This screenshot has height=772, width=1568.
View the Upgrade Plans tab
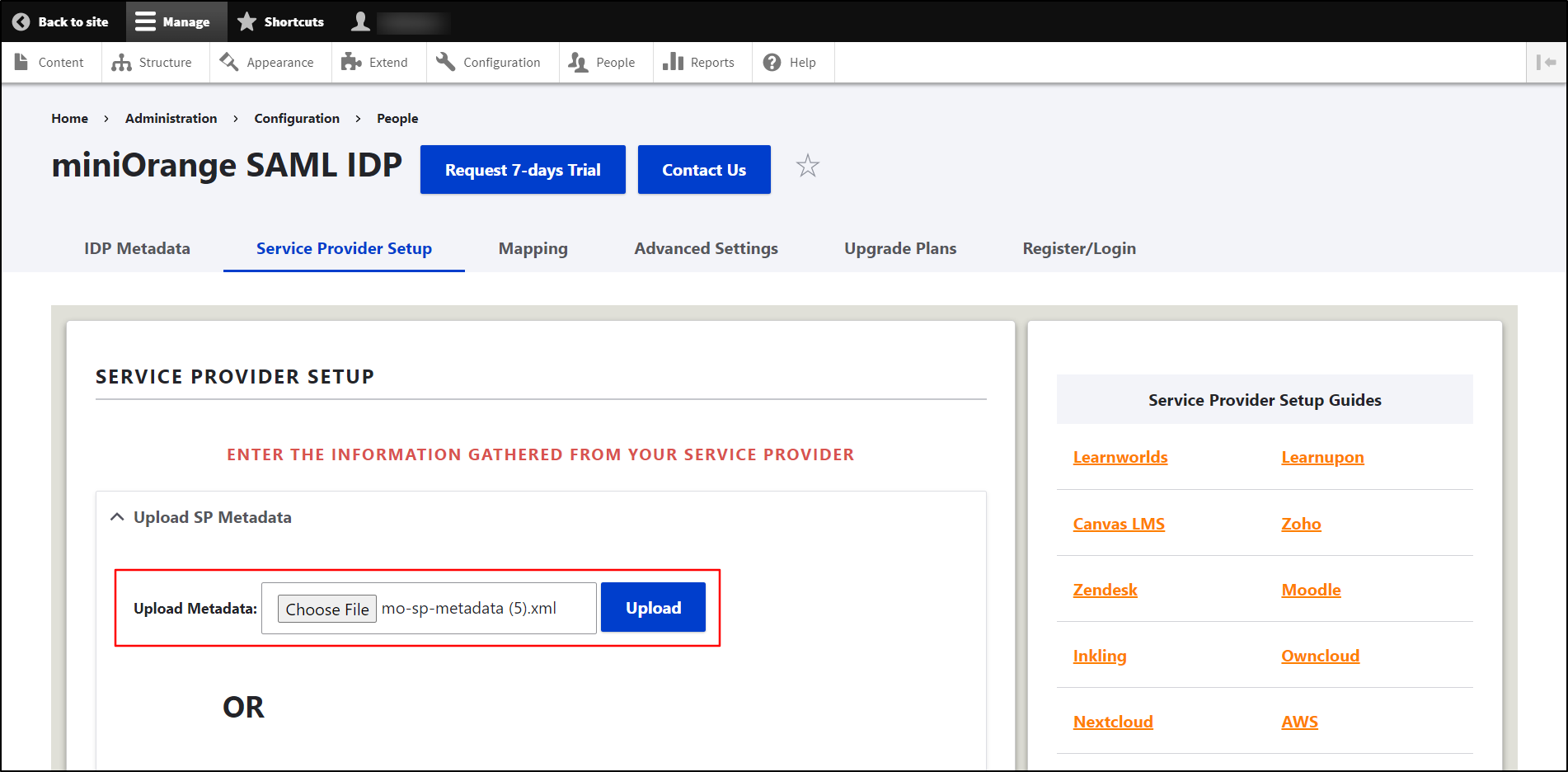tap(900, 248)
